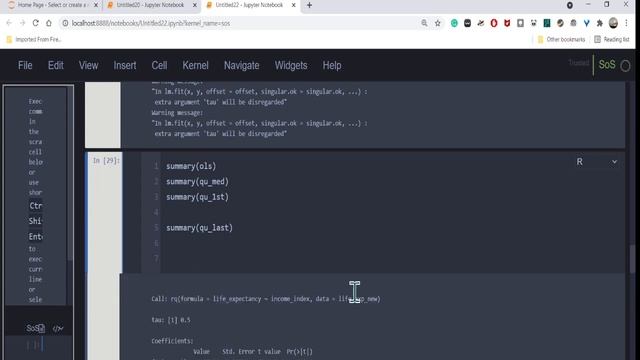This screenshot has width=640, height=360.
Task: Open the R cell kernel dropdown
Action: [597, 162]
